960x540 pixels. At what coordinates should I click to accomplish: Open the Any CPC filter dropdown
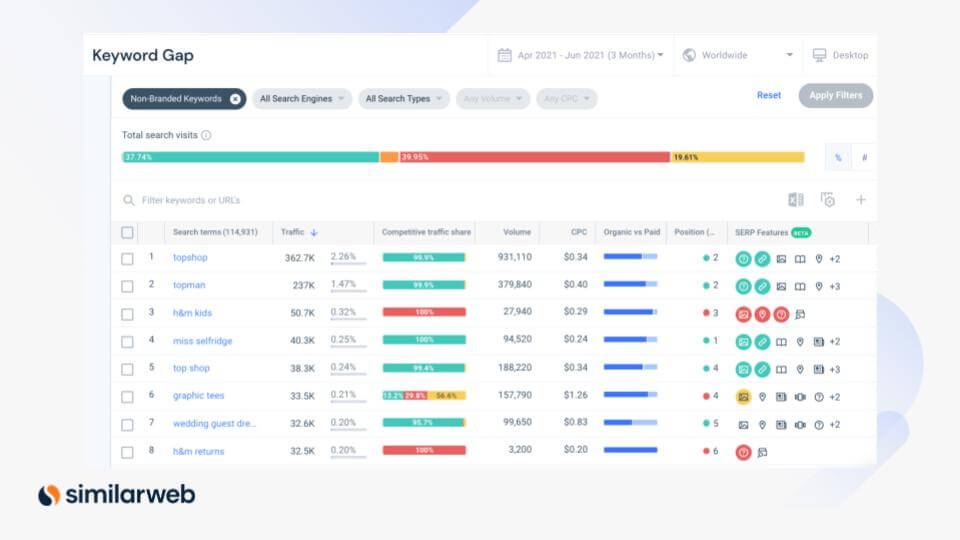567,99
